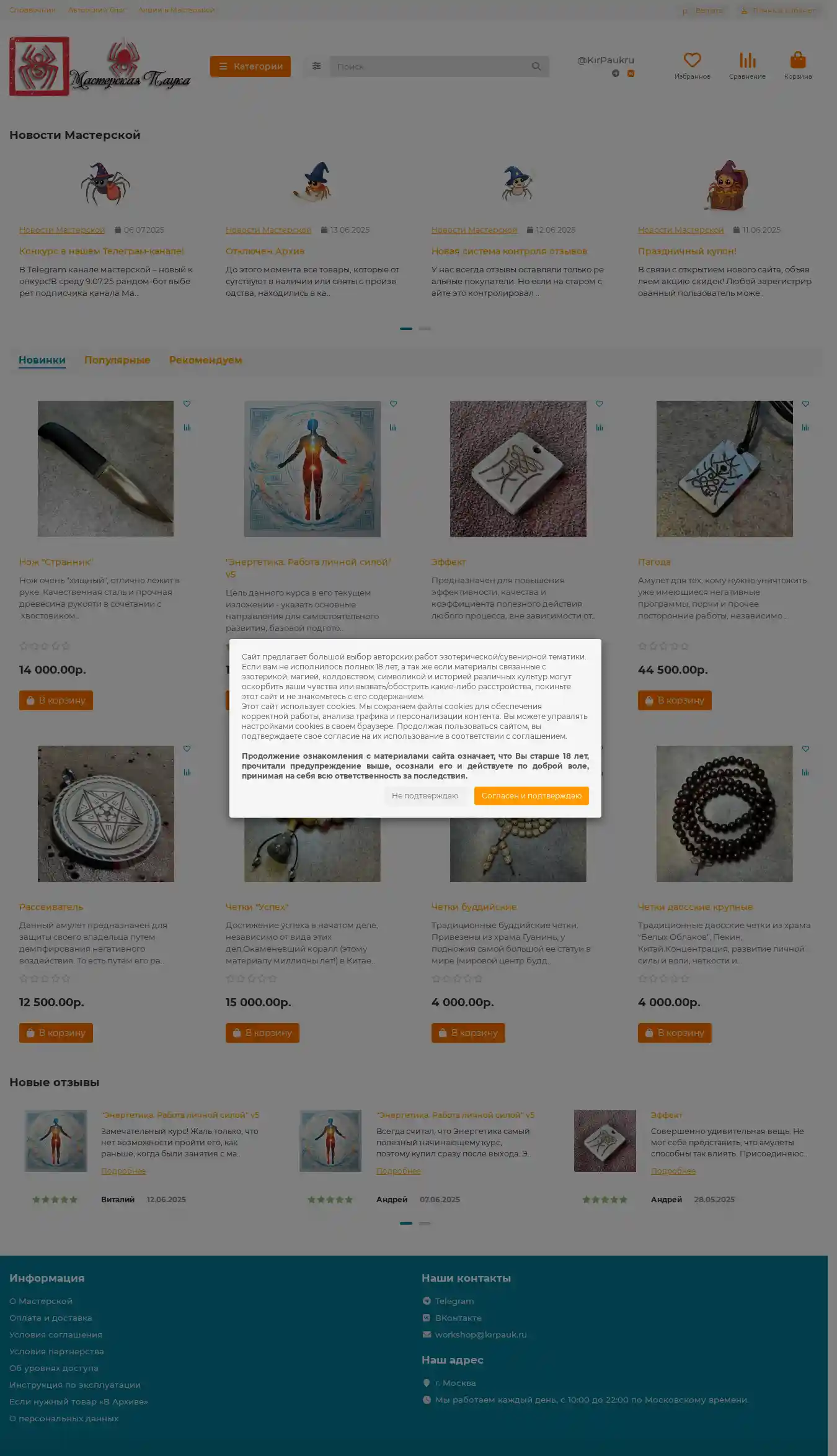This screenshot has height=1456, width=837.
Task: Open the Корзина shopping bag icon
Action: [x=798, y=60]
